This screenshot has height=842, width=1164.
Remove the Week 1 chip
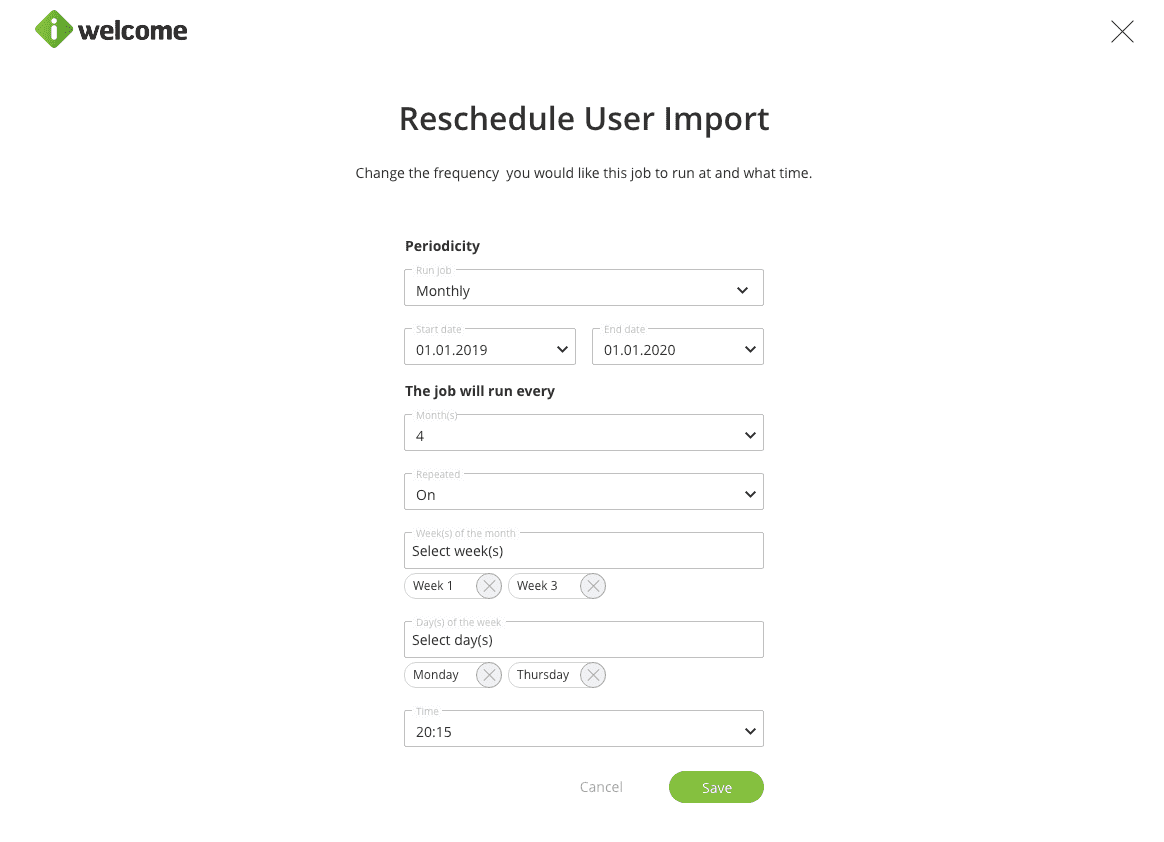coord(488,586)
